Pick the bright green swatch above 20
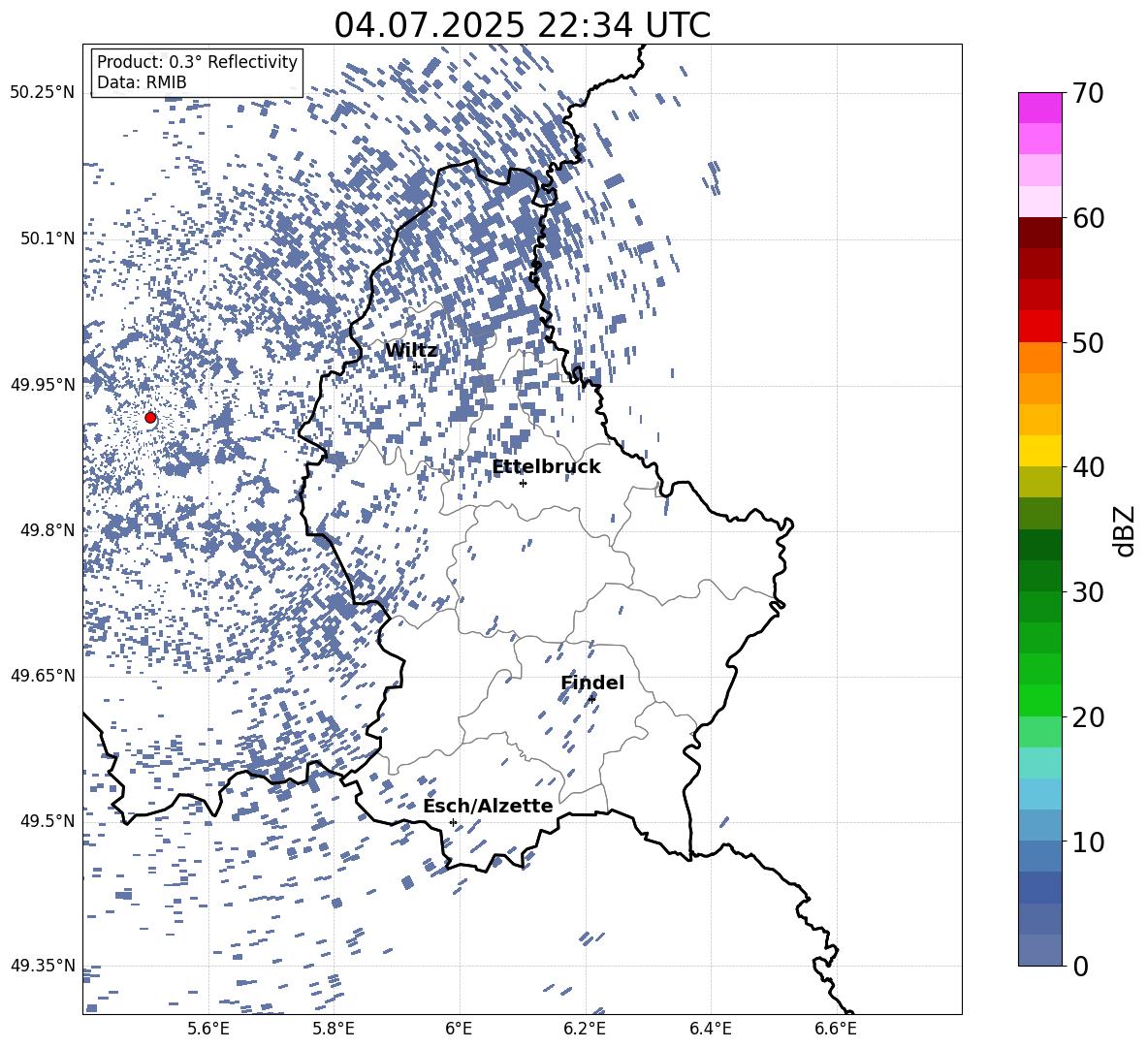This screenshot has width=1148, height=1048. point(1040,700)
